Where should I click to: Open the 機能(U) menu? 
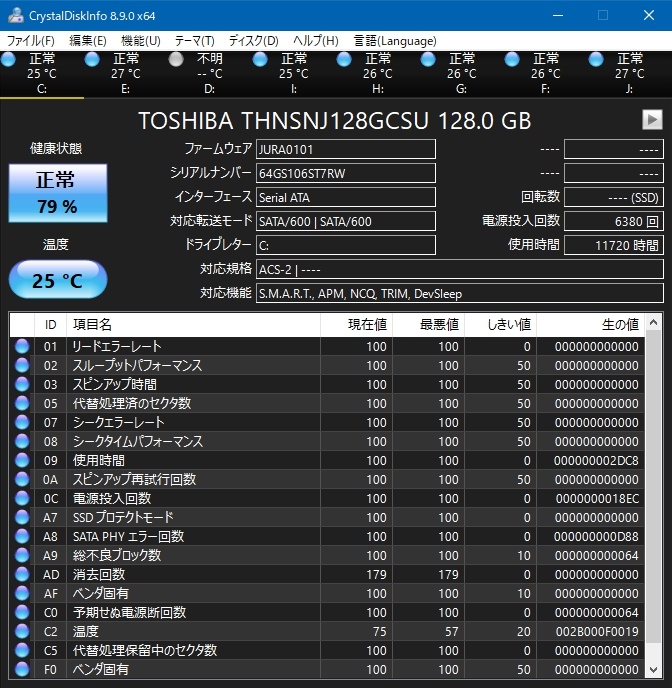point(140,41)
